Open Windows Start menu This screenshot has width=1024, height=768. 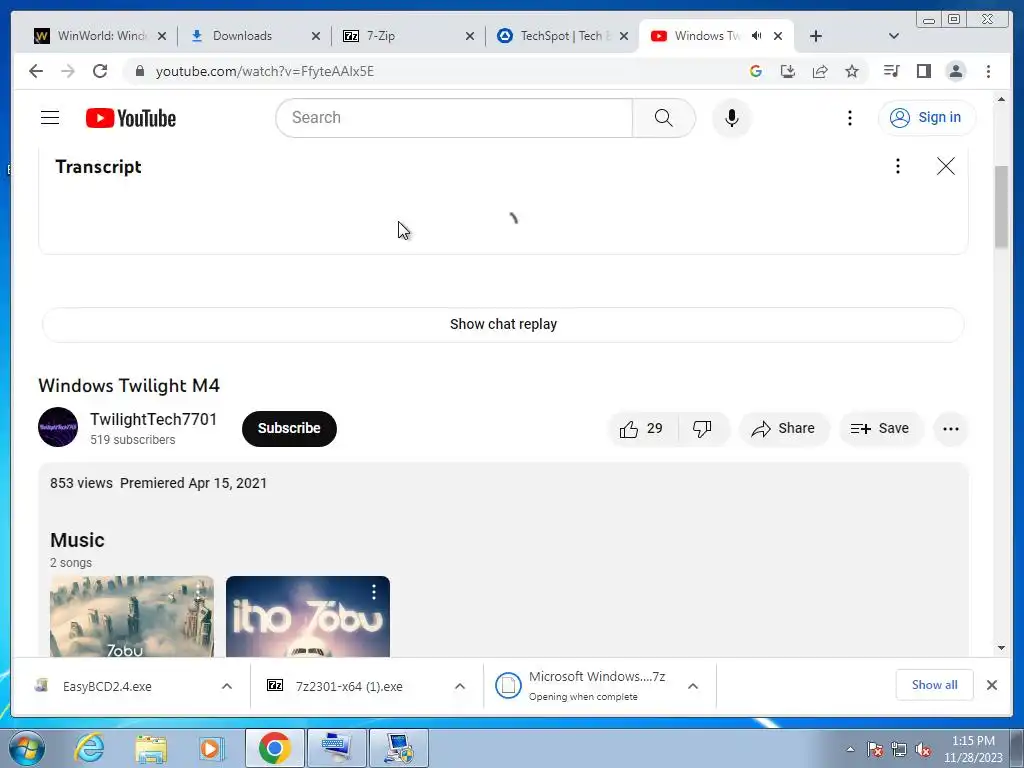27,748
